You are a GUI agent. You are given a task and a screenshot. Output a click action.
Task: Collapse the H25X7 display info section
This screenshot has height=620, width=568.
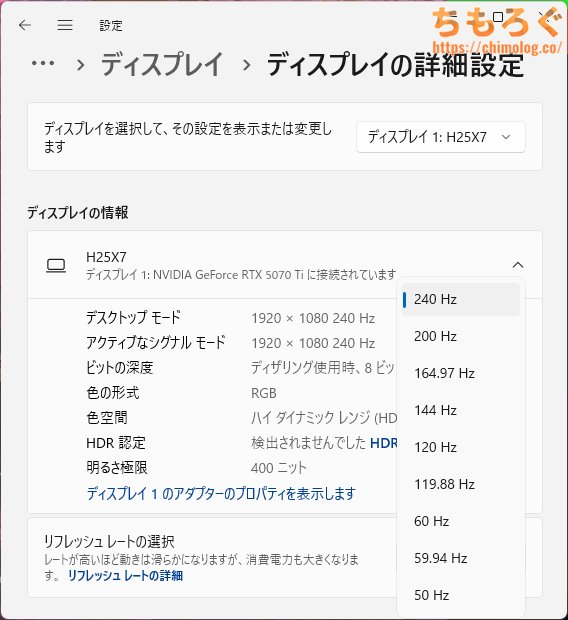point(518,265)
